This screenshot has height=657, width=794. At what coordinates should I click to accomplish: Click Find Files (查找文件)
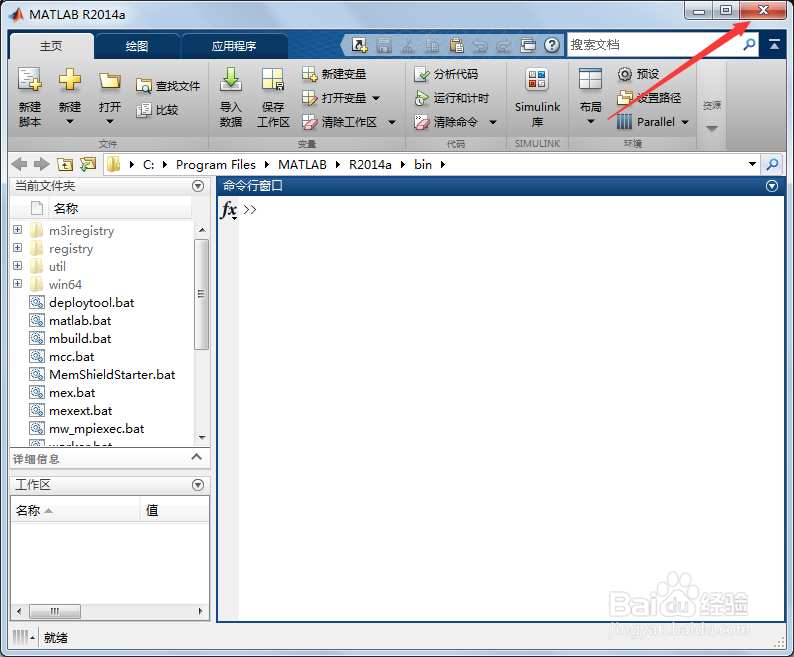[168, 86]
